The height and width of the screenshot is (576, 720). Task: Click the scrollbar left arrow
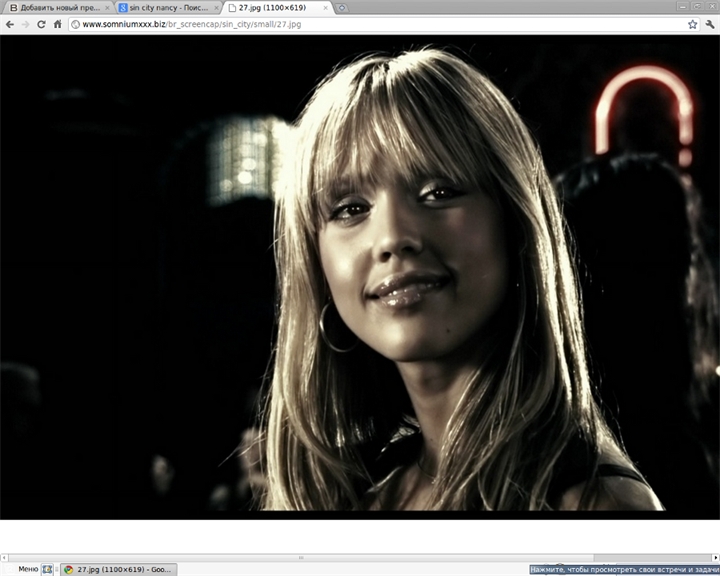pos(4,558)
